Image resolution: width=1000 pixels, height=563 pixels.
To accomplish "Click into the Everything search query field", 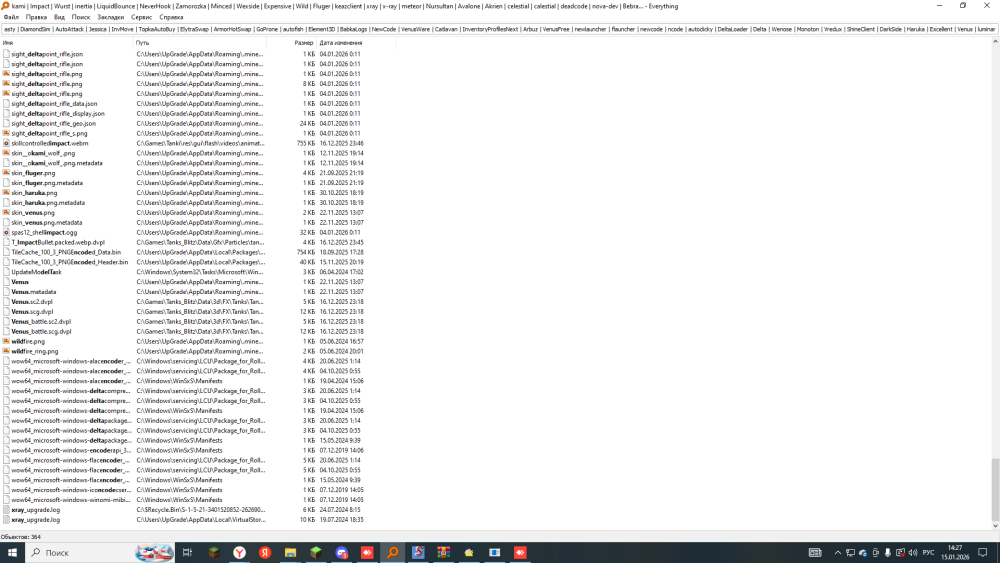I will click(499, 29).
